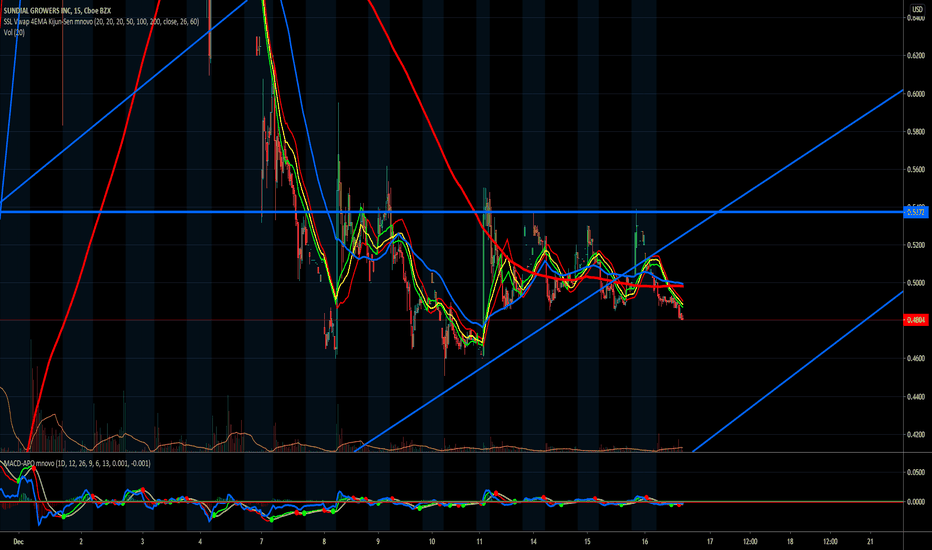Click the 0.0000 MACD scale value
The image size is (932, 550).
[916, 502]
